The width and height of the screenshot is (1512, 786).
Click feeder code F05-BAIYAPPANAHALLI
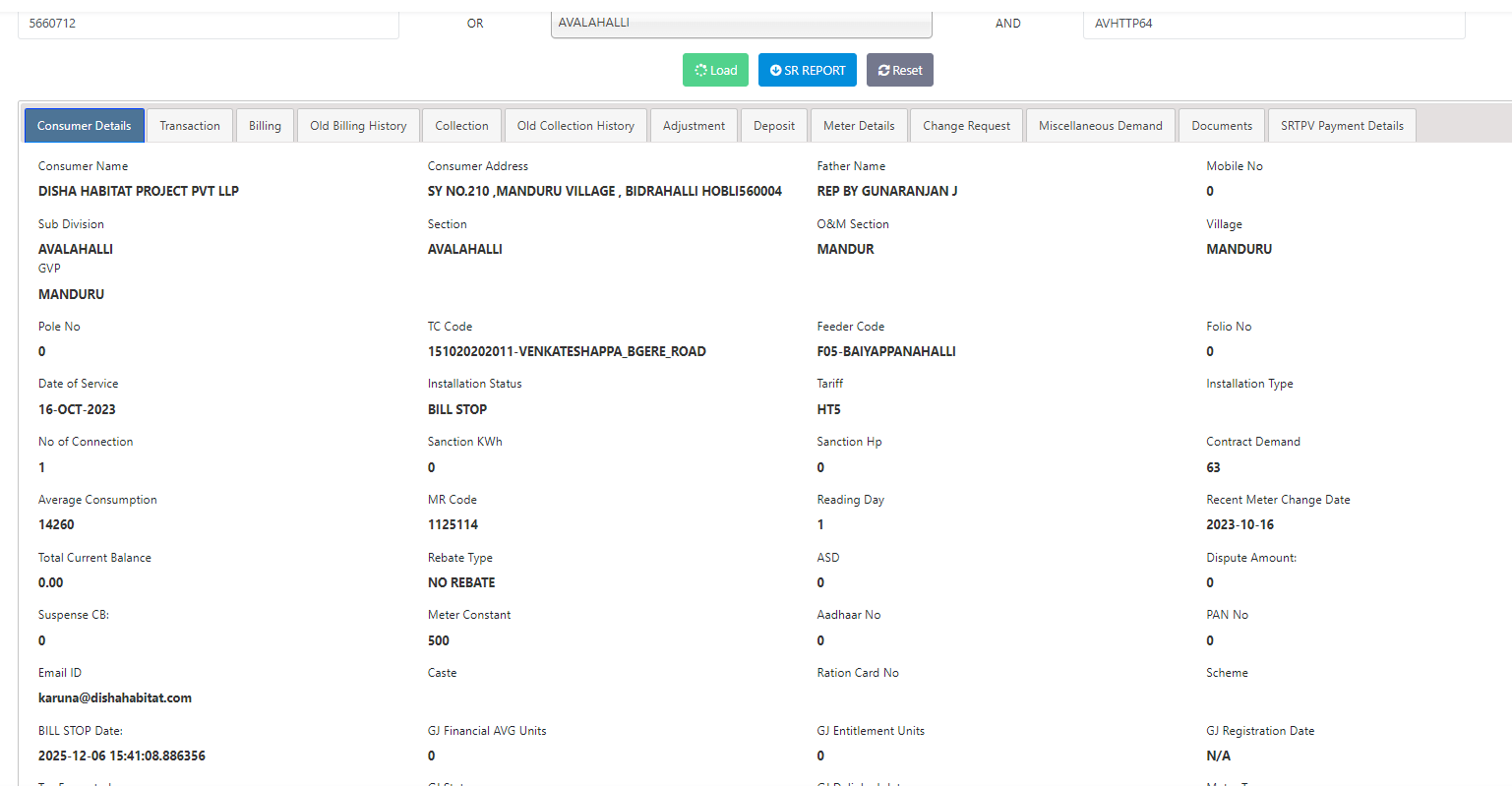pos(886,351)
